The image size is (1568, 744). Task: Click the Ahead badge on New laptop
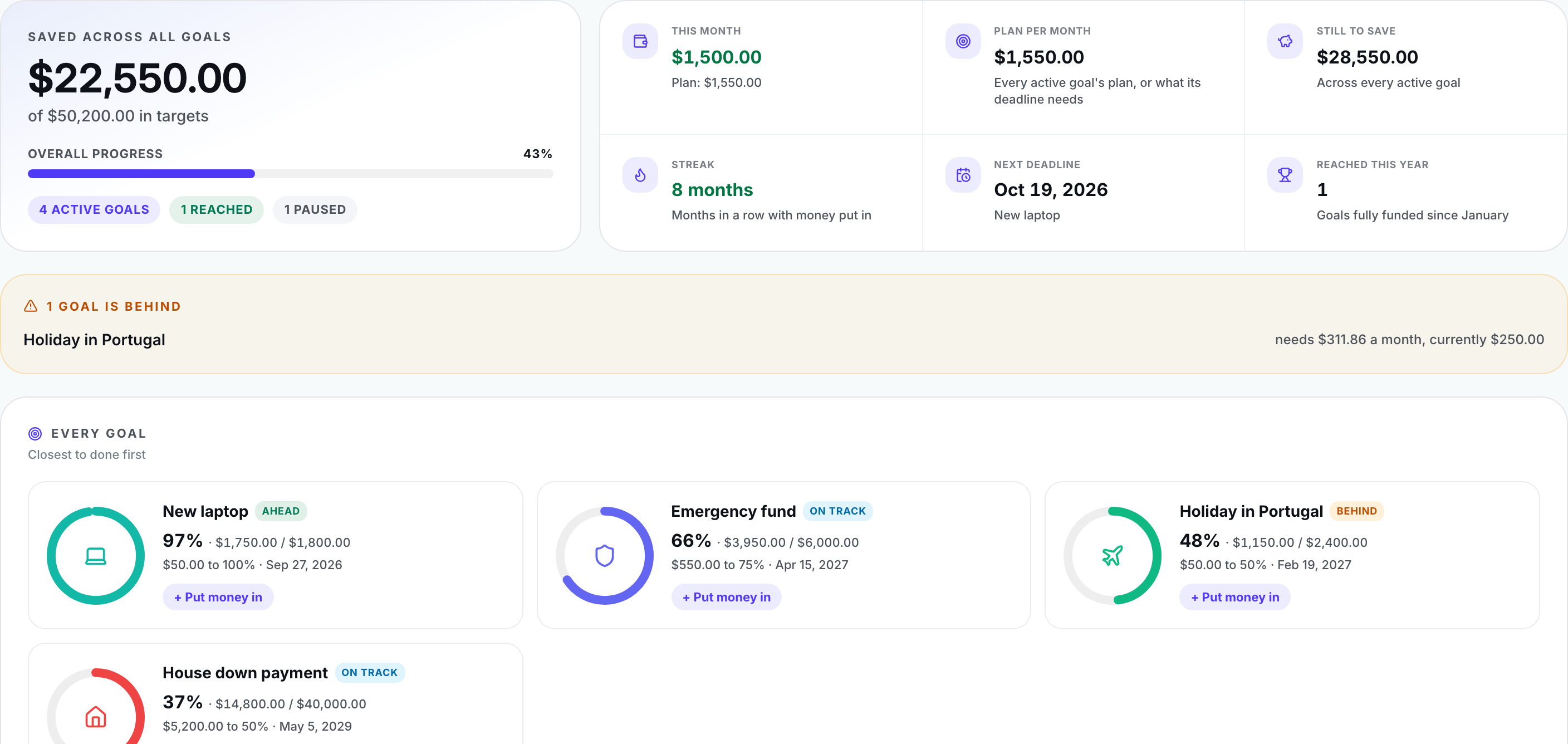tap(281, 511)
